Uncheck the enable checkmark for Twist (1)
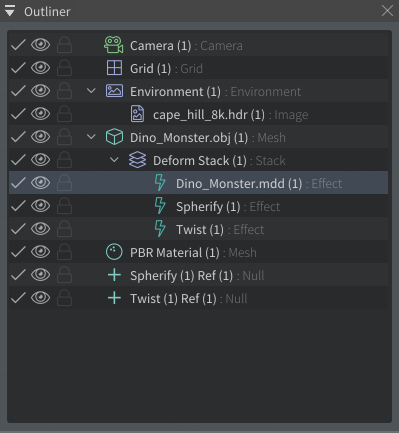Viewport: 399px width, 433px height. [x=18, y=229]
